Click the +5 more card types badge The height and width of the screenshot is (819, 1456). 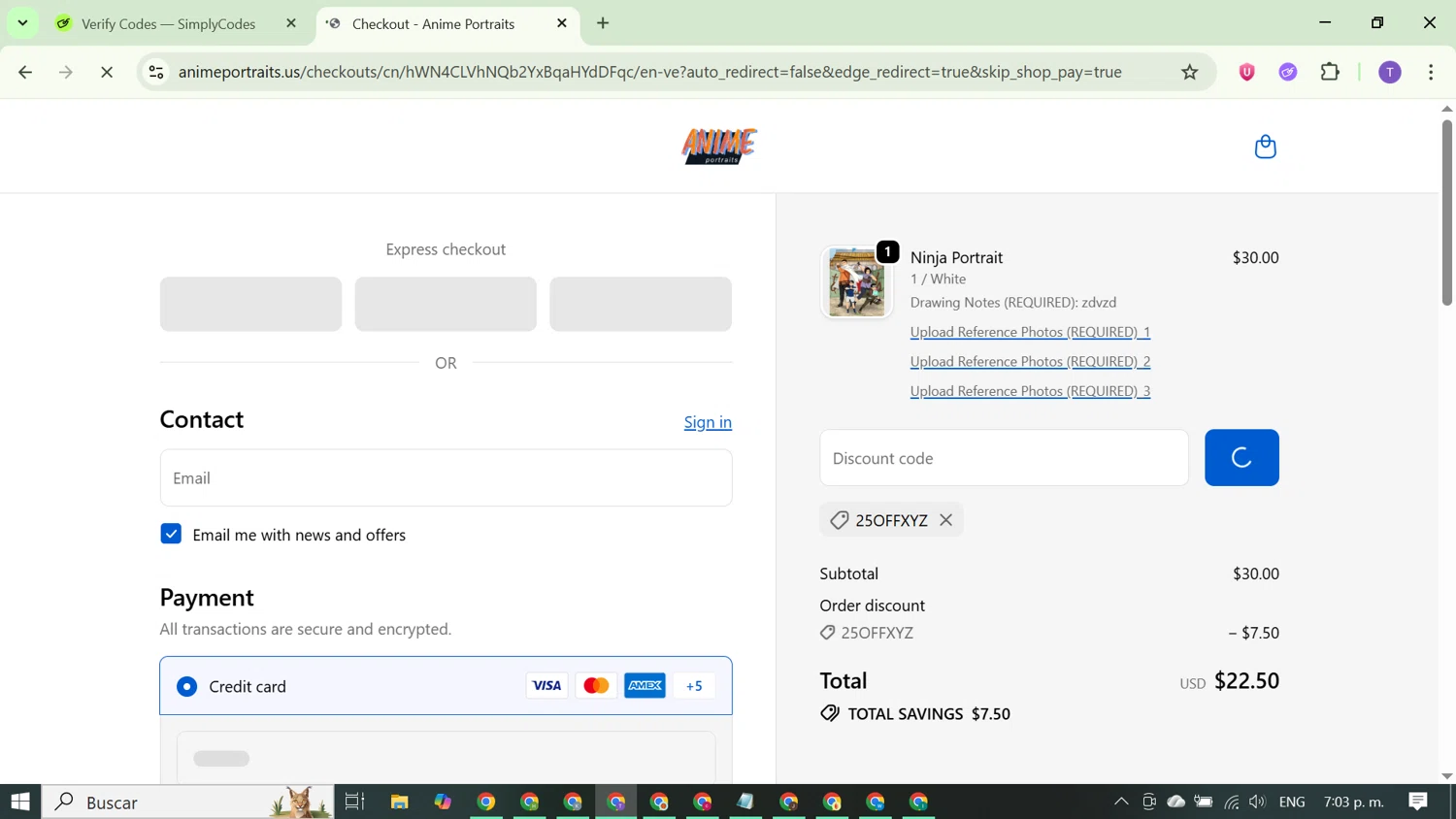[x=694, y=686]
